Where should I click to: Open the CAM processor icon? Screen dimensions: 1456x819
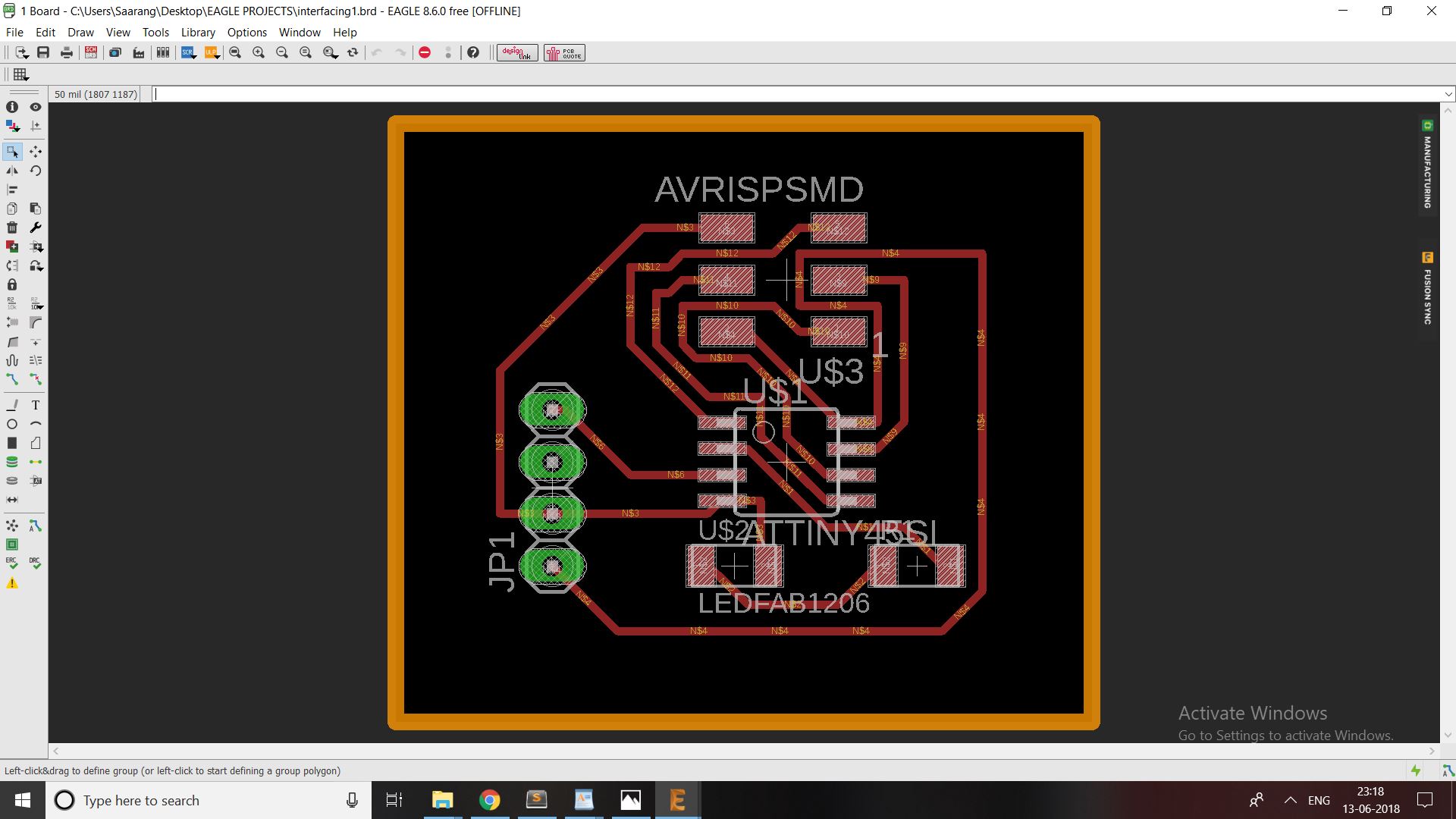pyautogui.click(x=115, y=52)
